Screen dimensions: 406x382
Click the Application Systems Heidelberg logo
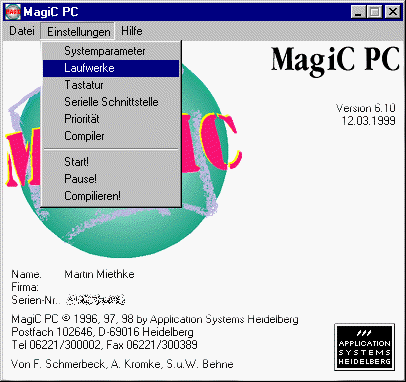point(365,347)
